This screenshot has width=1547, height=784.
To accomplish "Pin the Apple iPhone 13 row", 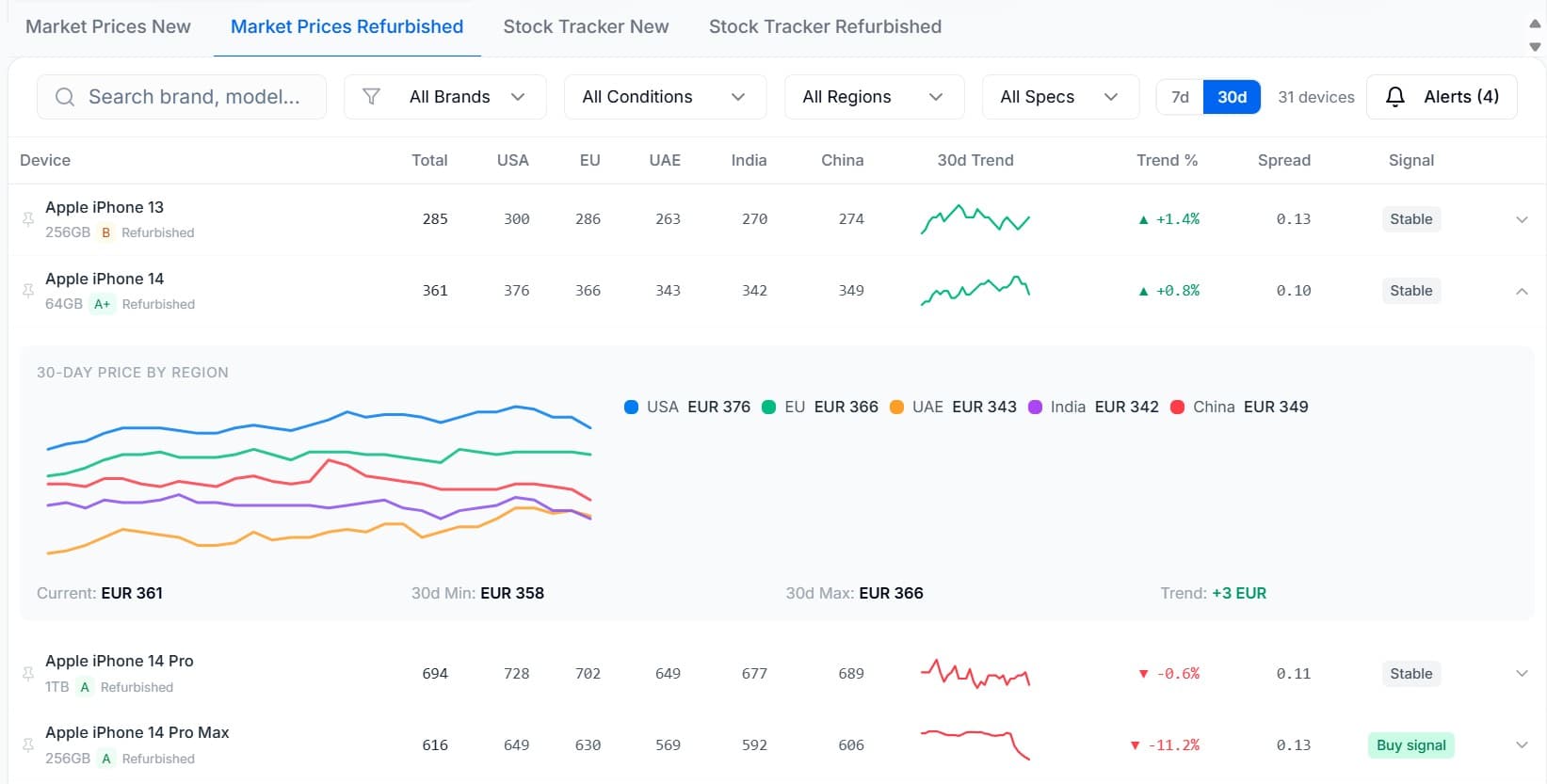I will pos(28,219).
